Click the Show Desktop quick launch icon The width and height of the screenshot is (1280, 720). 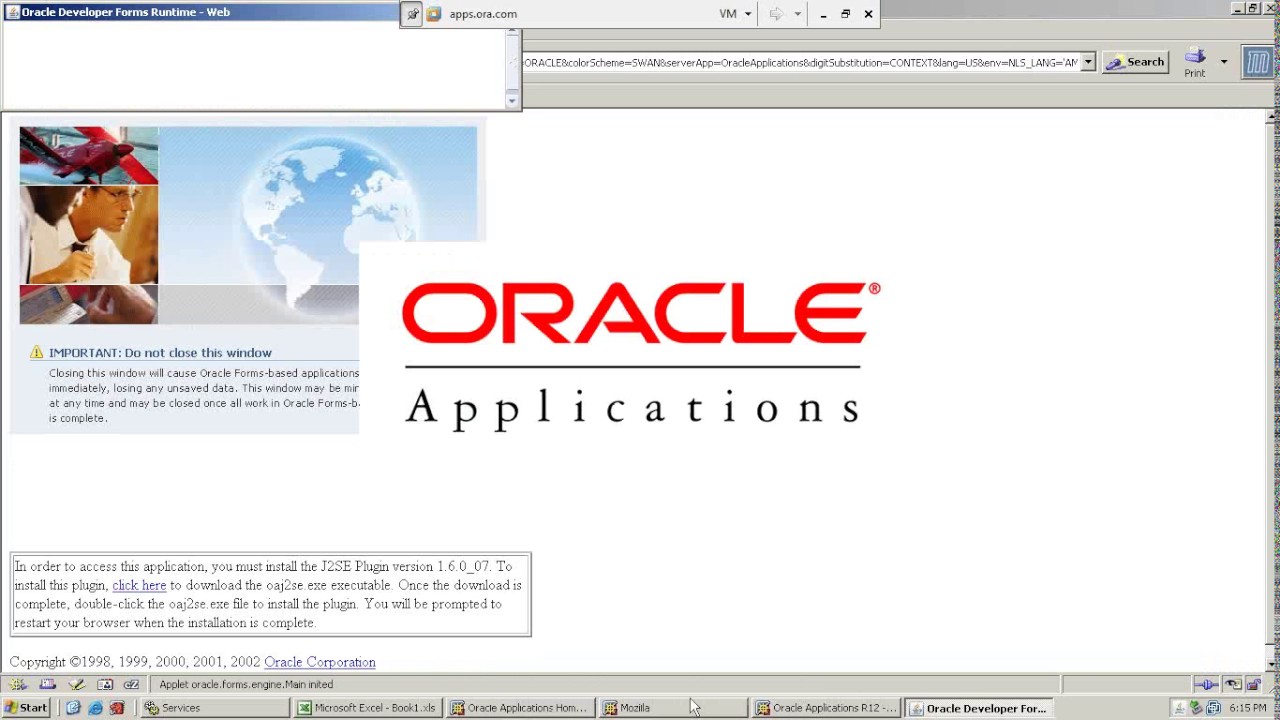coord(73,708)
